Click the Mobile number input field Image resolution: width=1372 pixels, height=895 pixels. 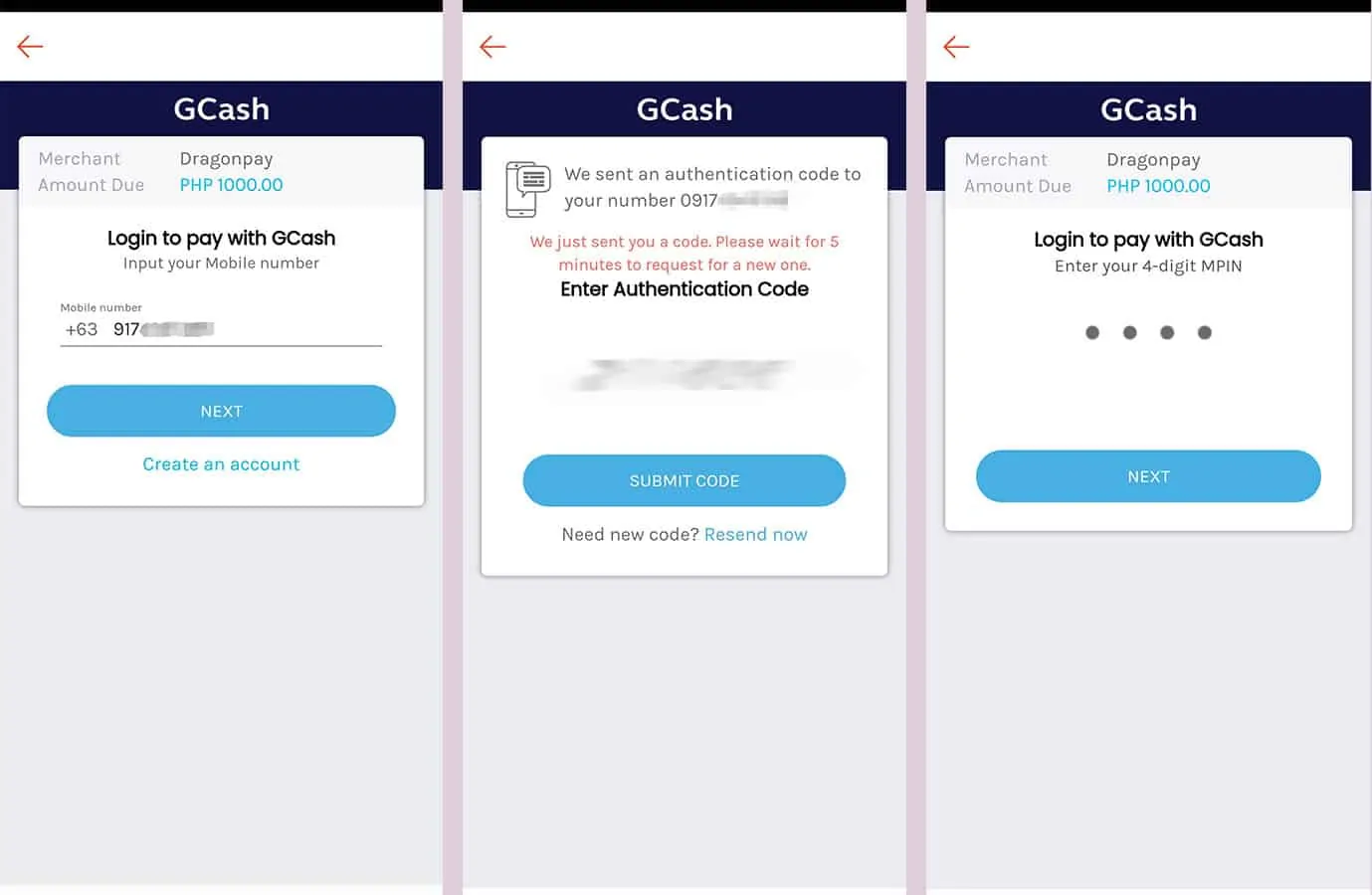pyautogui.click(x=239, y=329)
